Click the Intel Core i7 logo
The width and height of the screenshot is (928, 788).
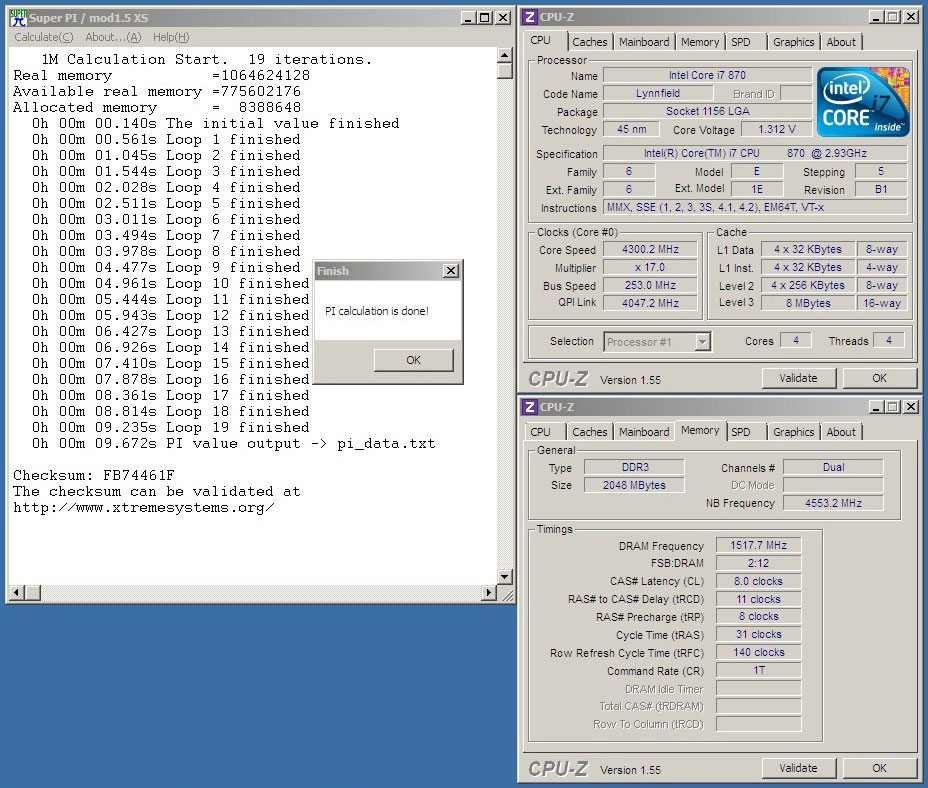[x=863, y=102]
